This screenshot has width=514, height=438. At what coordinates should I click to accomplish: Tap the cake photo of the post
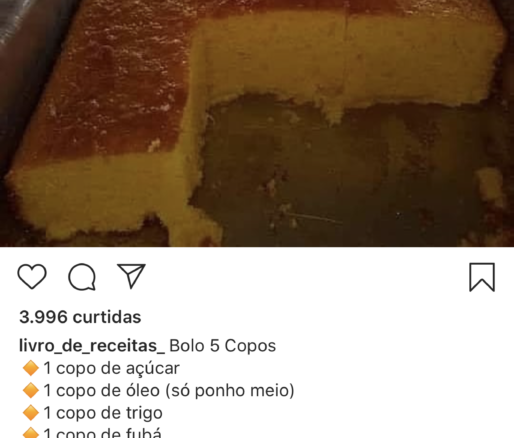[x=257, y=123]
